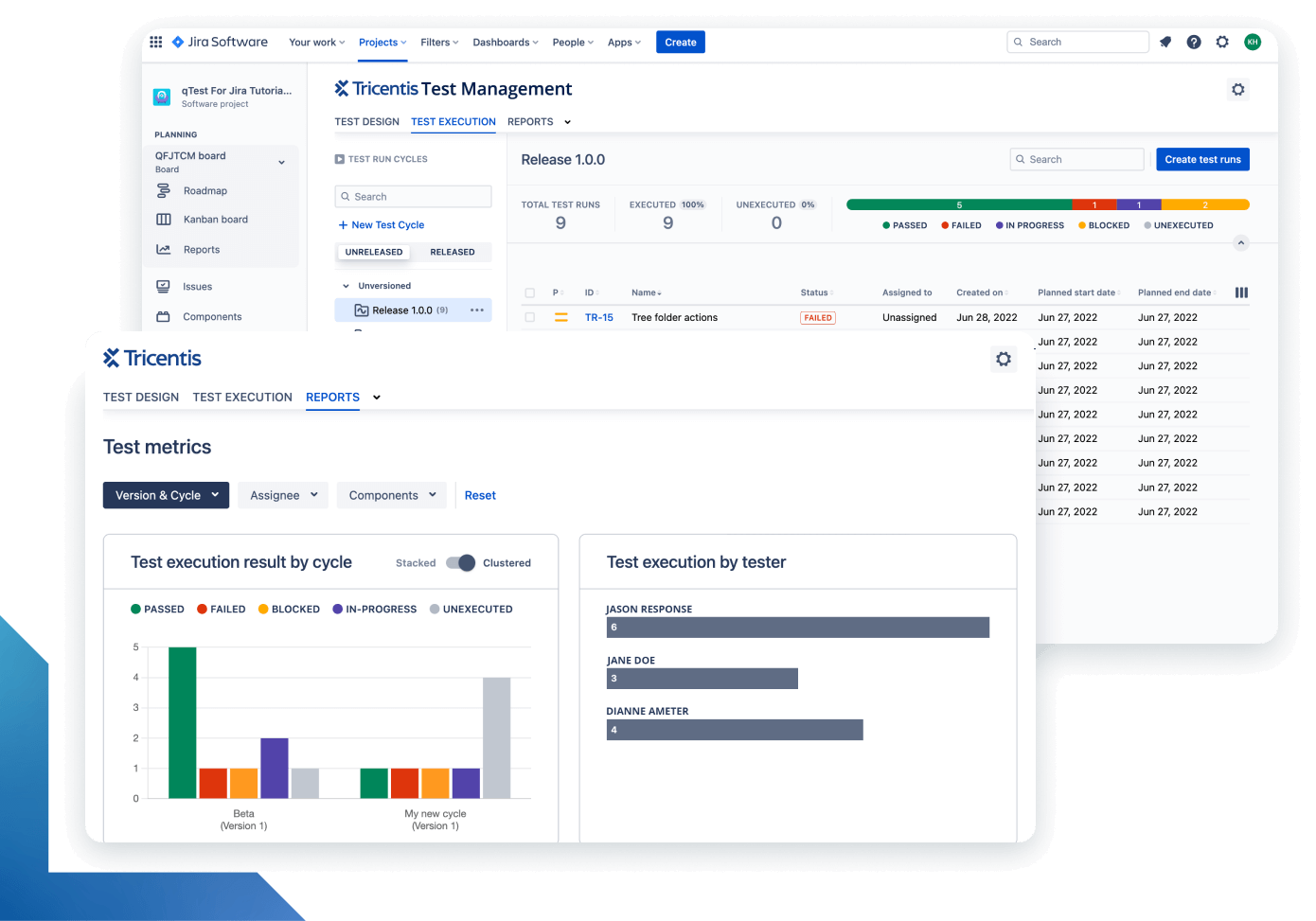Screen dimensions: 1316x921
Task: Click the KH user avatar
Action: pos(1253,42)
